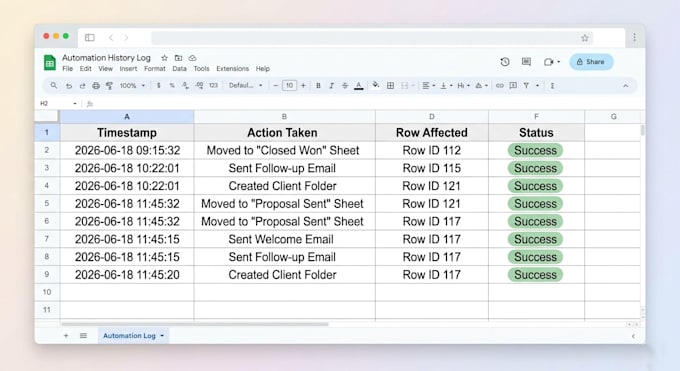Image resolution: width=680 pixels, height=371 pixels.
Task: Click the Name box showing H2
Action: [x=58, y=103]
